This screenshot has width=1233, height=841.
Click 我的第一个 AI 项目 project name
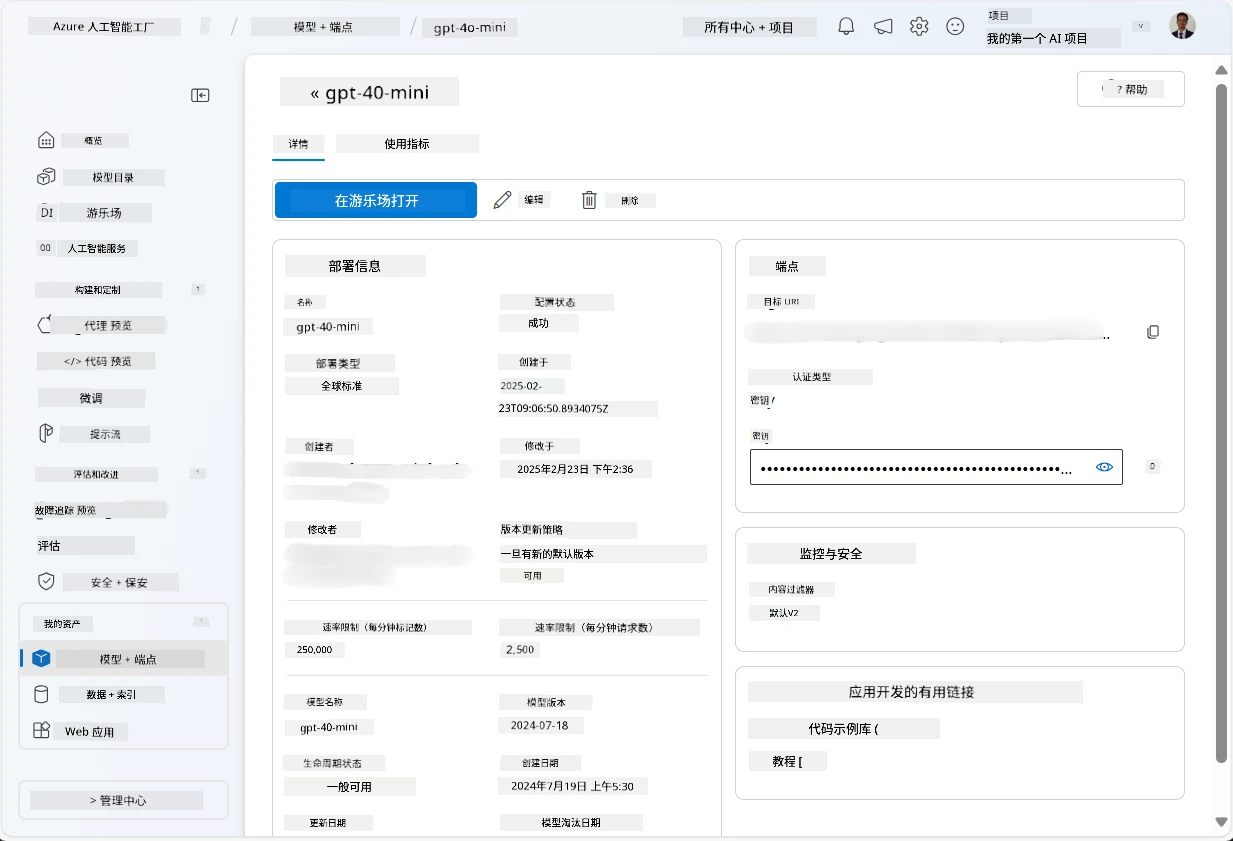tap(1037, 39)
